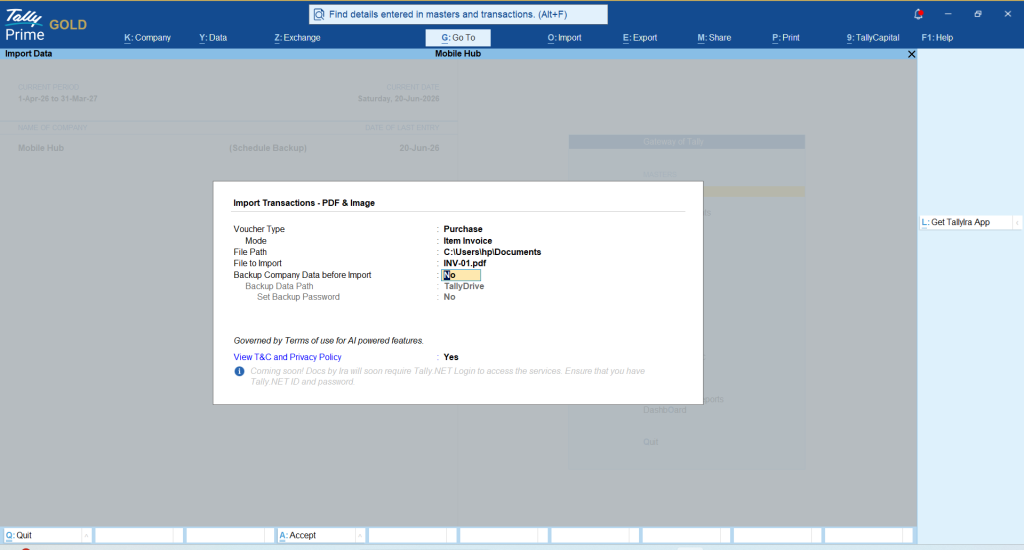Image resolution: width=1024 pixels, height=550 pixels.
Task: Click the Find details search field
Action: (x=458, y=14)
